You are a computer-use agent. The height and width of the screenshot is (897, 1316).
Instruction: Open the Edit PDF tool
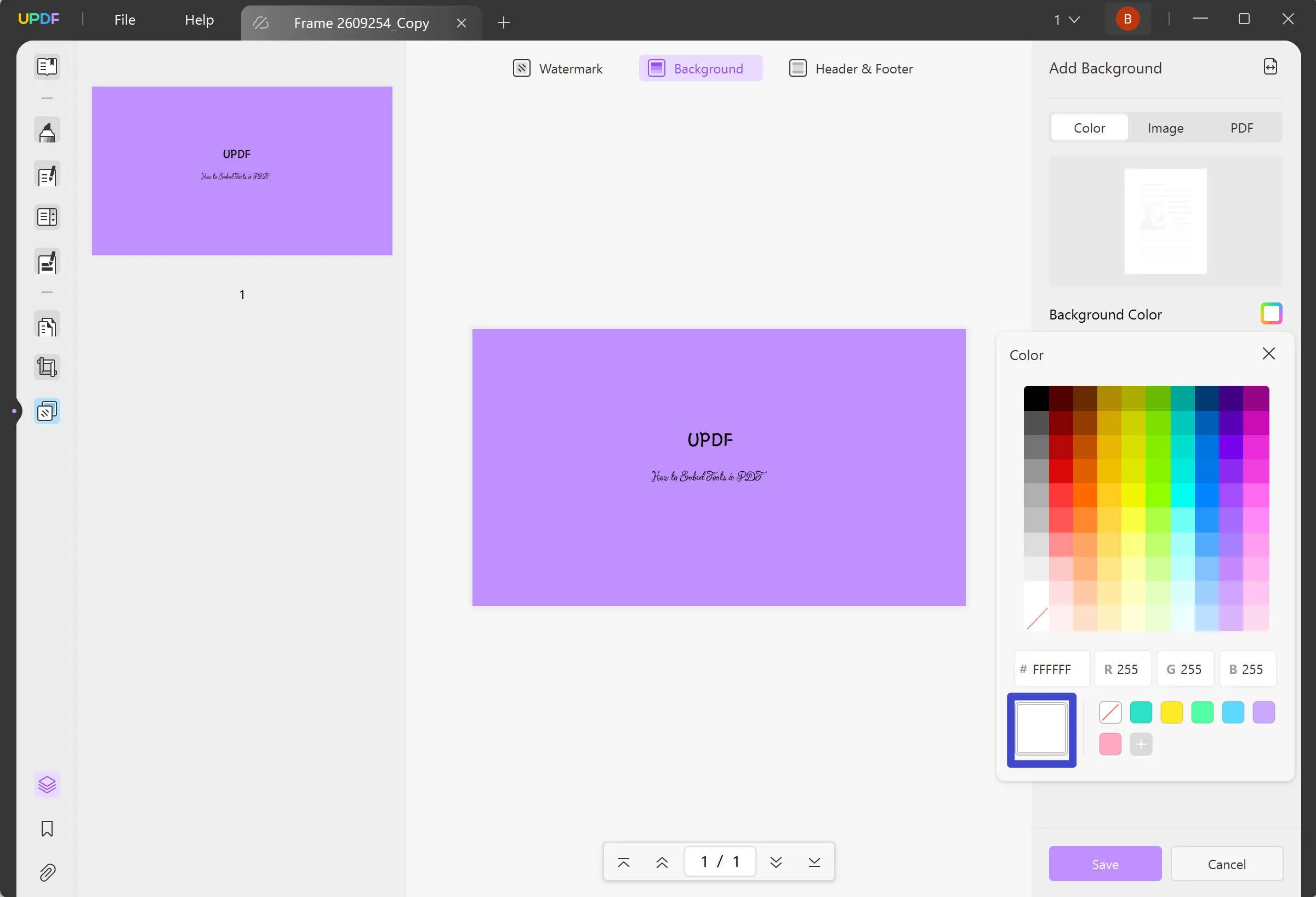click(x=47, y=175)
